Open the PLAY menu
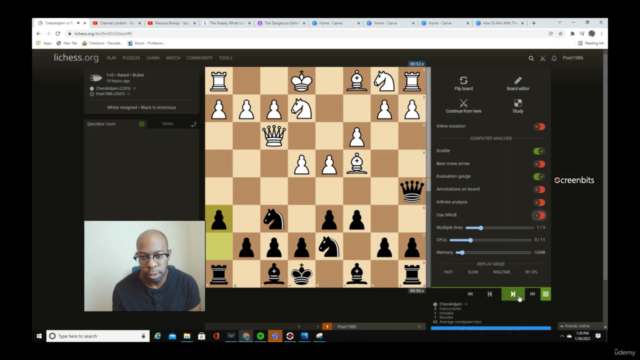The width and height of the screenshot is (640, 360). click(111, 58)
